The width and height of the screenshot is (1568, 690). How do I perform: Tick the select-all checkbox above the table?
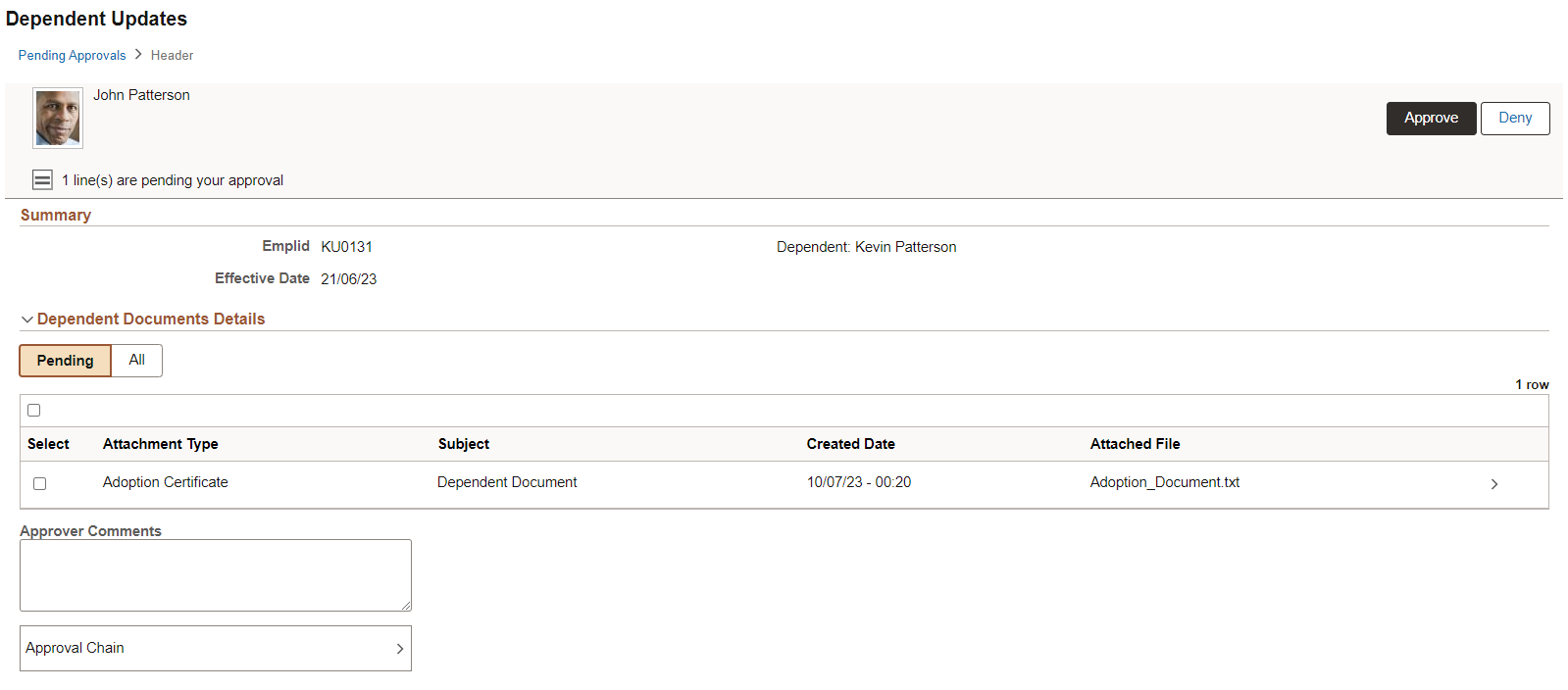[x=34, y=410]
